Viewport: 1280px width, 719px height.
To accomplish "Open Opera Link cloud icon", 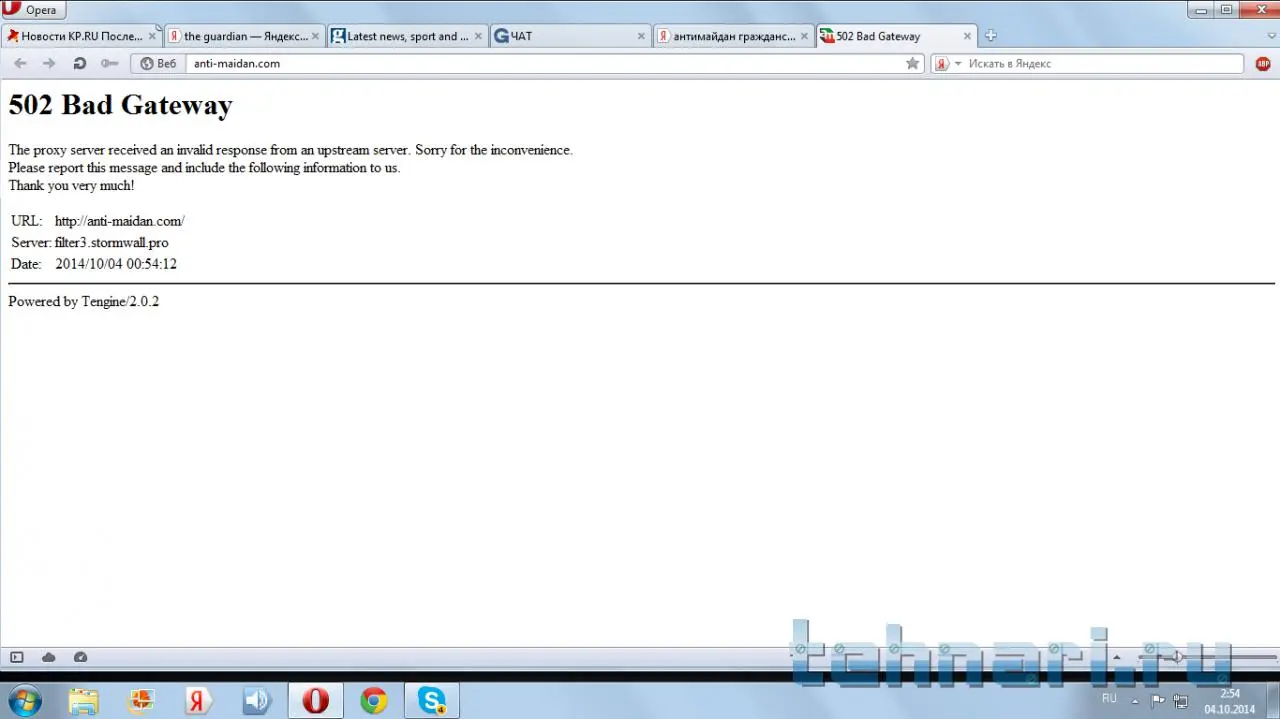I will 49,657.
